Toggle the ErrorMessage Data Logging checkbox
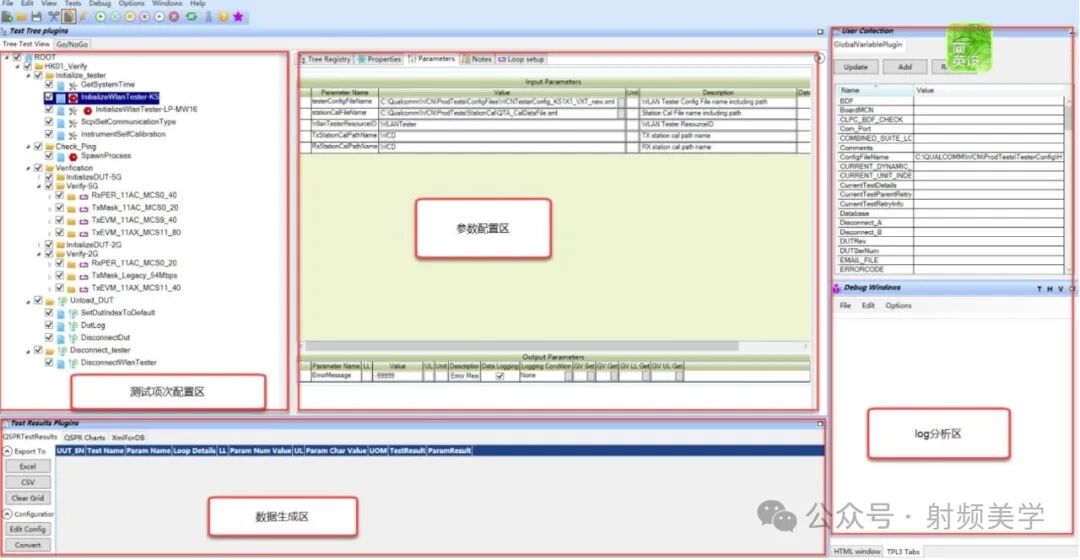Image resolution: width=1080 pixels, height=560 pixels. [500, 376]
